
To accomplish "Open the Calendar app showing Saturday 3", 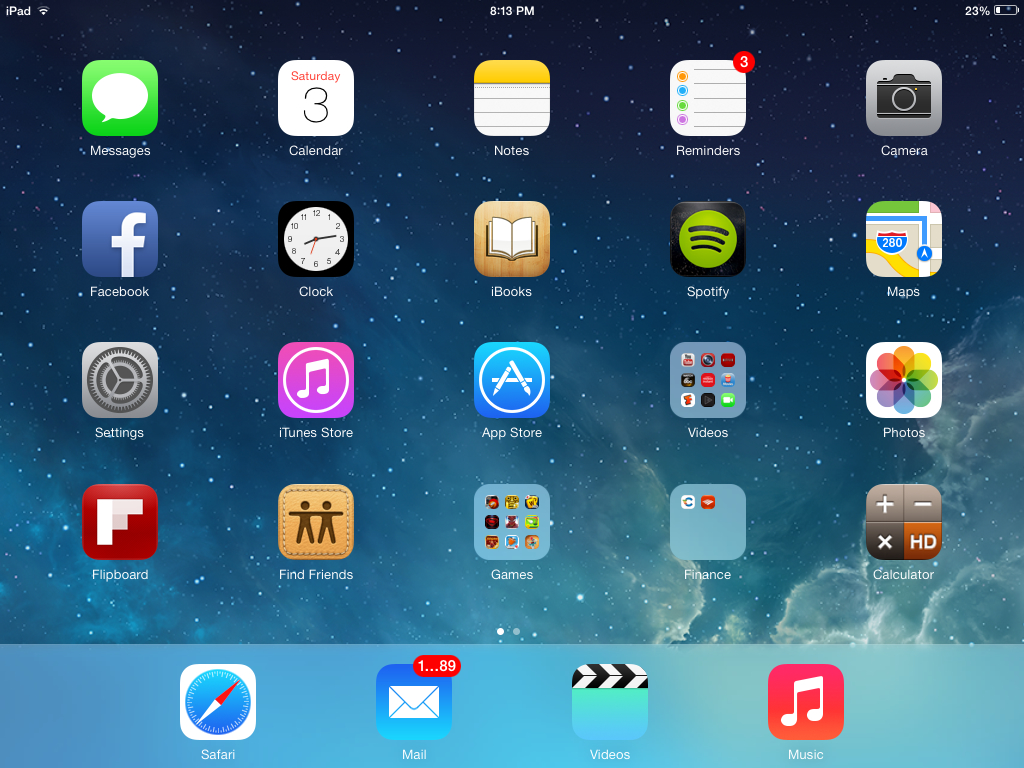I will click(x=315, y=98).
